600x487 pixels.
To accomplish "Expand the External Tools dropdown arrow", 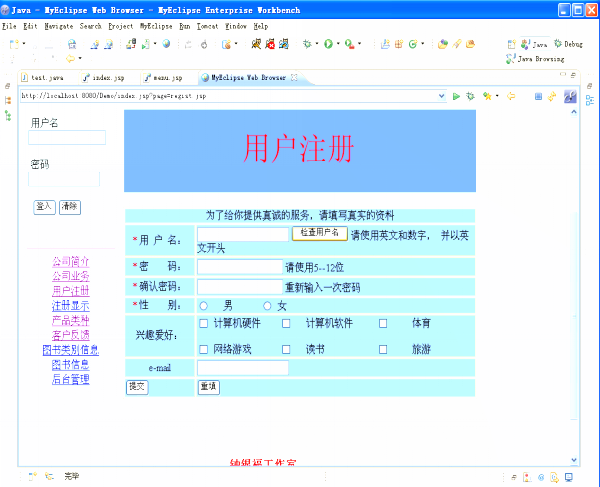I will point(359,44).
